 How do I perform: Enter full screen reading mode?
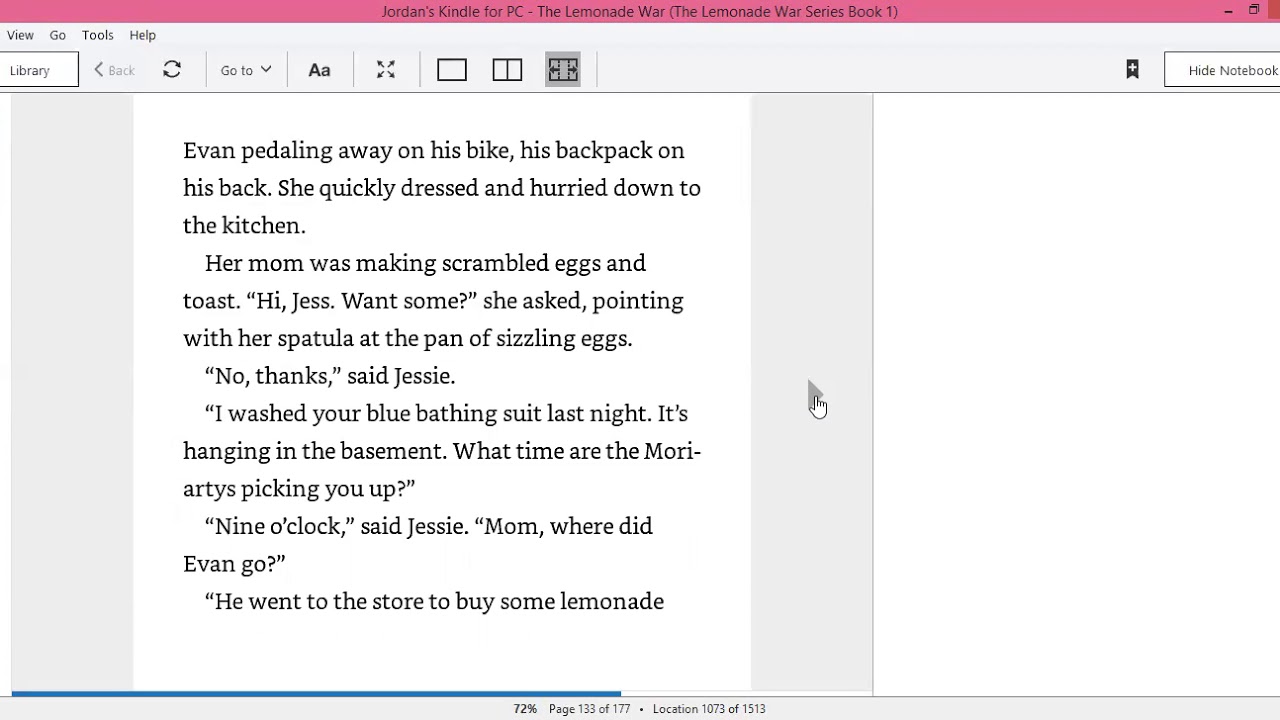(386, 70)
